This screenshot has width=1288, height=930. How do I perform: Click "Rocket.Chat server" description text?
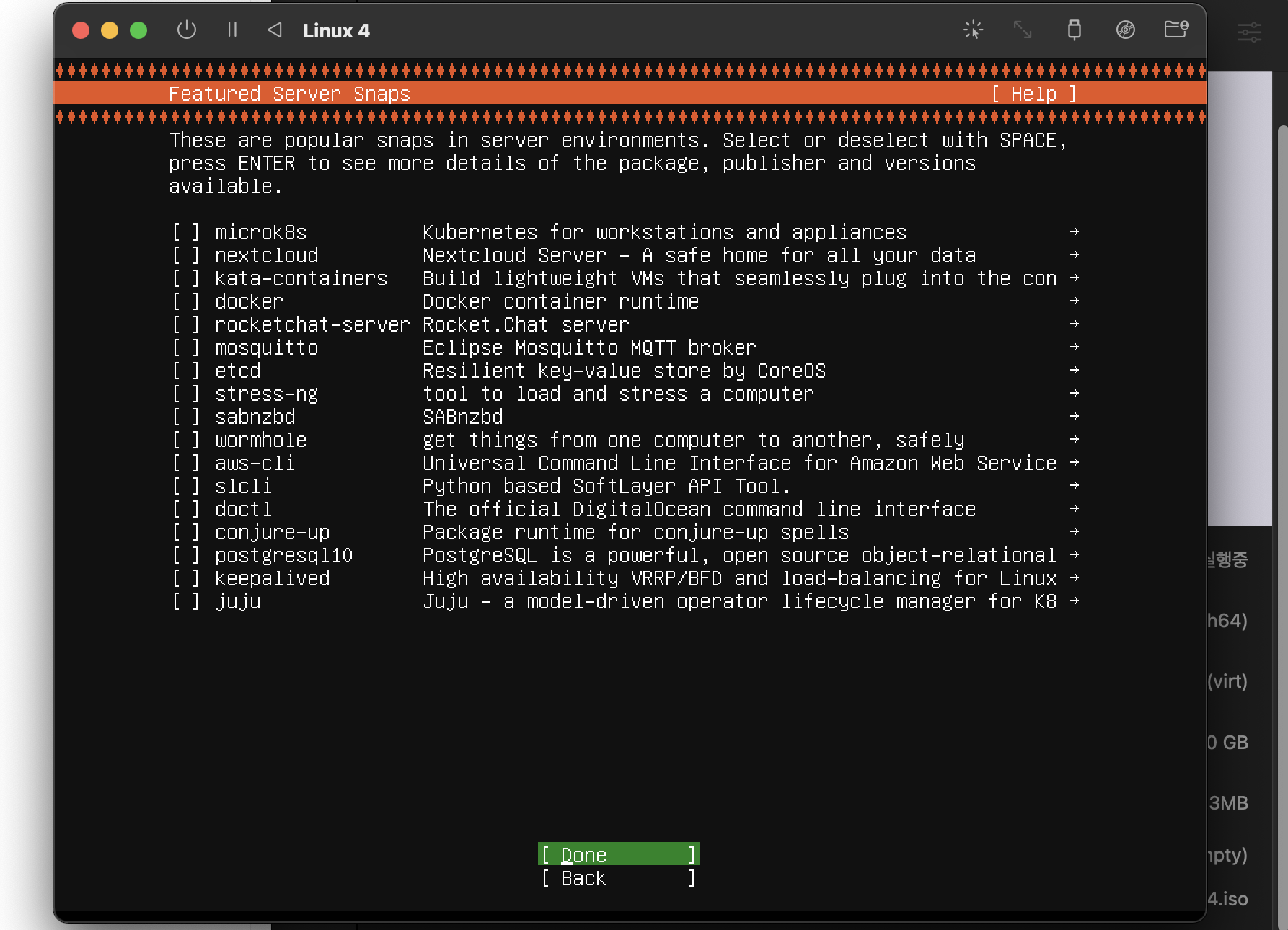526,324
